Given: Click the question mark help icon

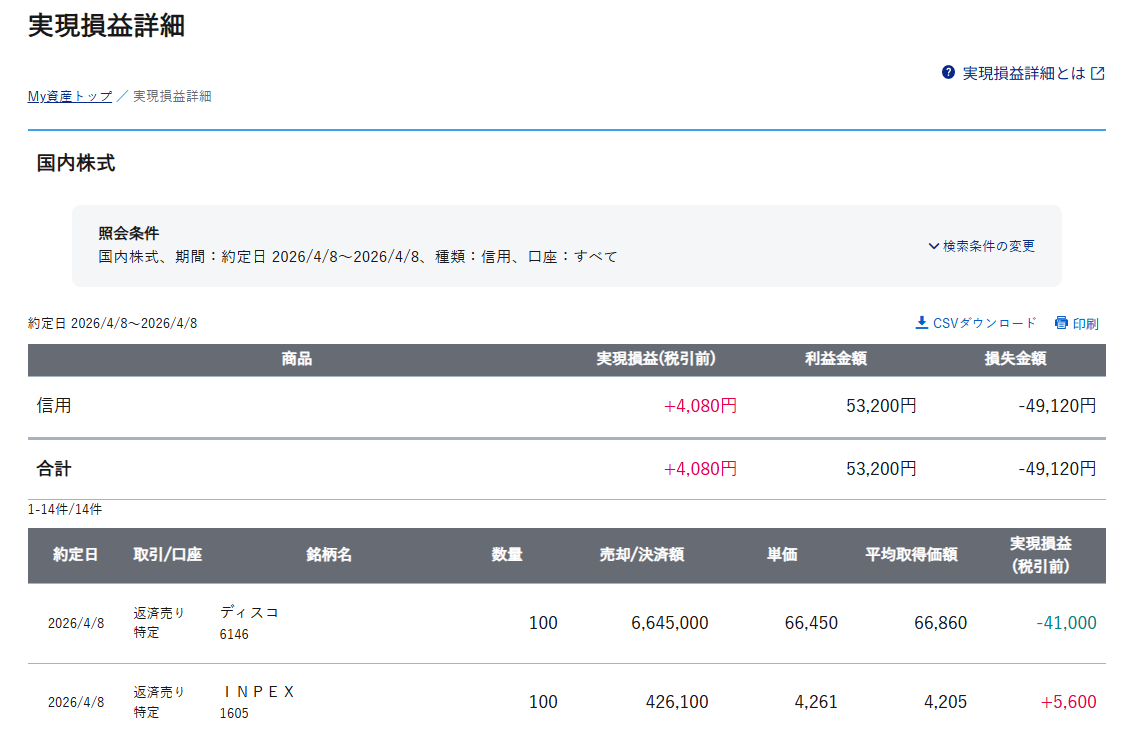Looking at the screenshot, I should (x=948, y=73).
